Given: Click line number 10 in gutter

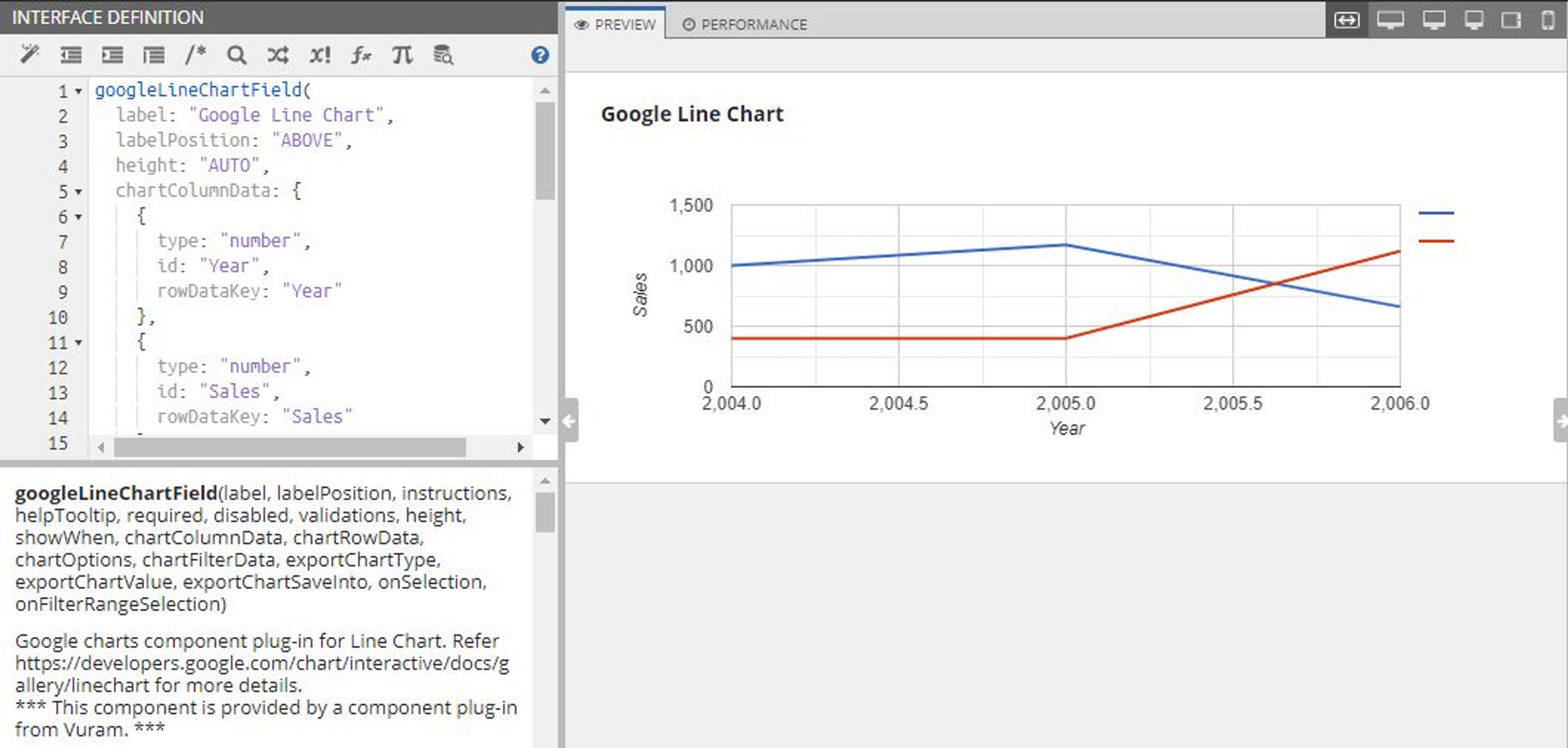Looking at the screenshot, I should [58, 317].
